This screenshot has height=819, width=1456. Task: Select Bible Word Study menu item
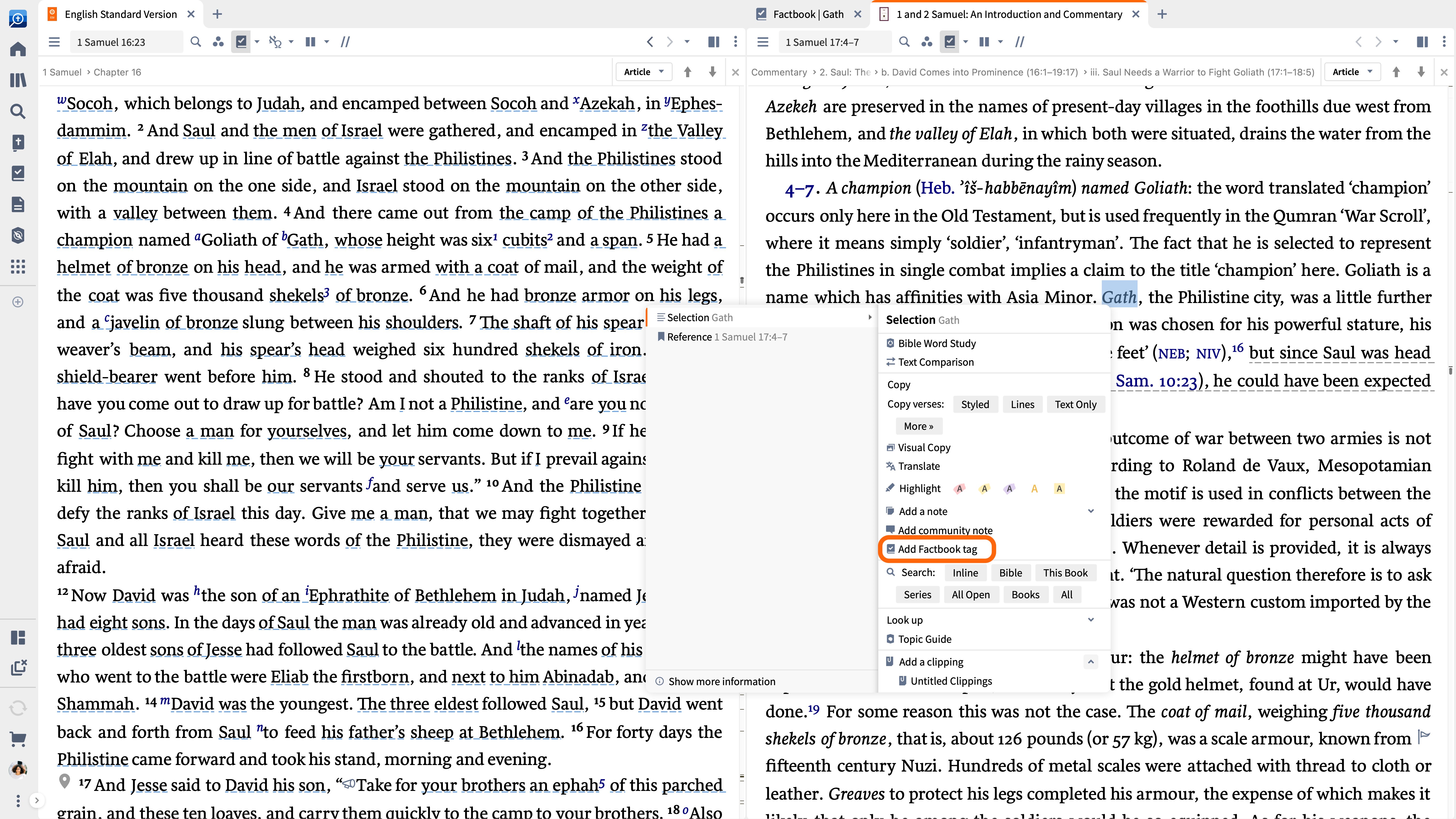click(937, 343)
